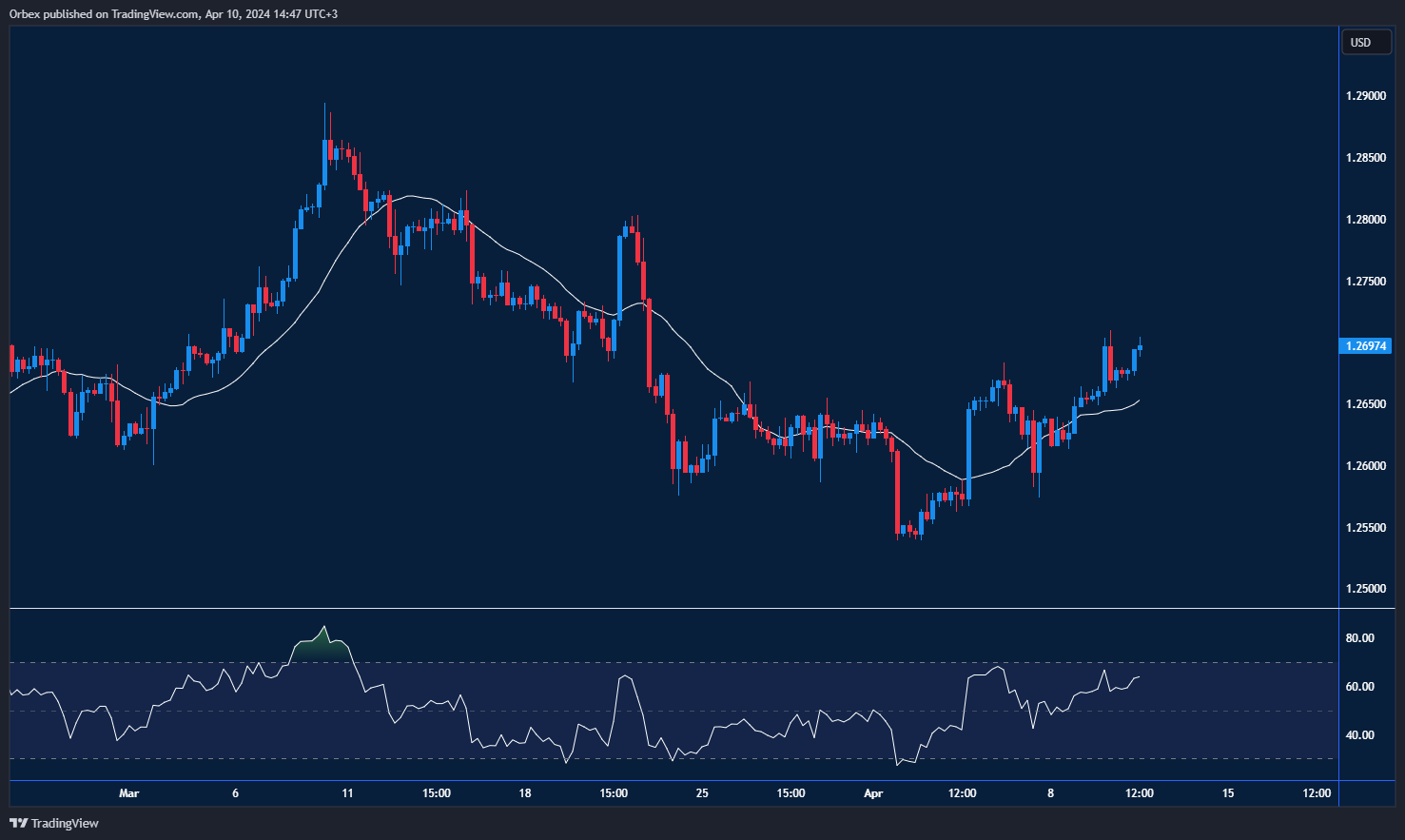Click the 1.28000 price axis label
This screenshot has height=840, width=1405.
click(1365, 220)
